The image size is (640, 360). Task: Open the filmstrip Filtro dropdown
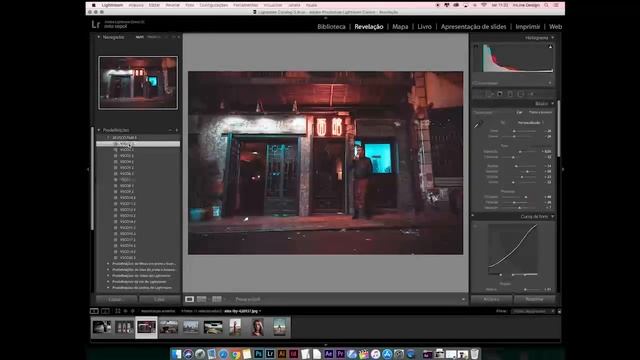point(533,311)
